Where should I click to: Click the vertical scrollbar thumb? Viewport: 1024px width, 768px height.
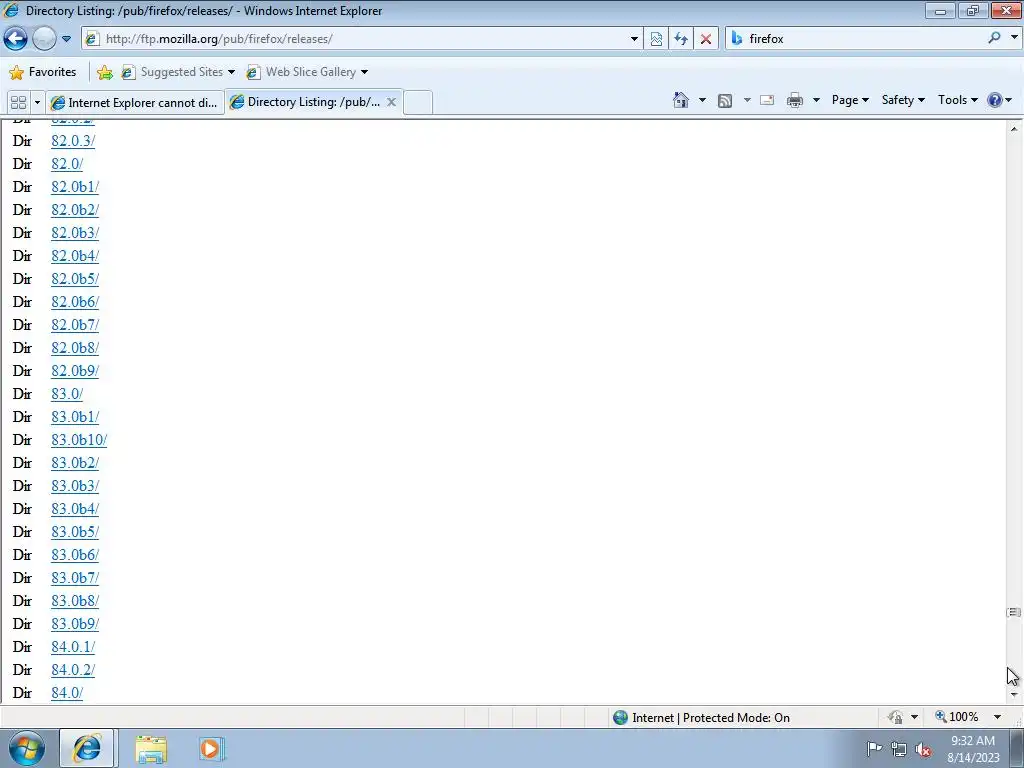pyautogui.click(x=1014, y=613)
